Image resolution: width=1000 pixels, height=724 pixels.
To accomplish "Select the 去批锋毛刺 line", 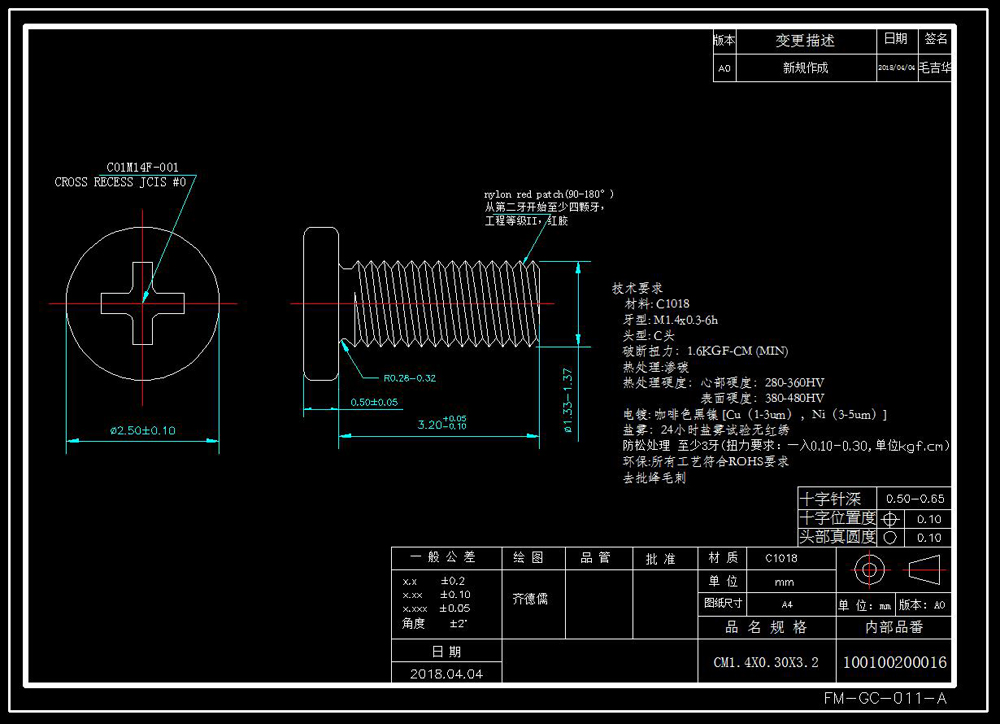I will click(x=654, y=477).
